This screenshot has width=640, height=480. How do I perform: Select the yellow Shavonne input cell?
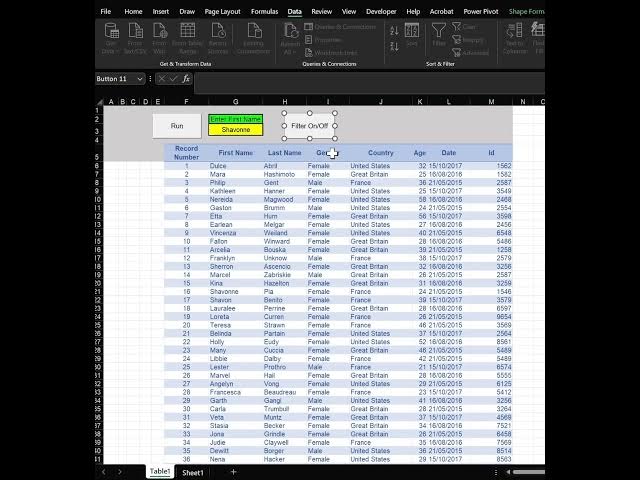236,130
